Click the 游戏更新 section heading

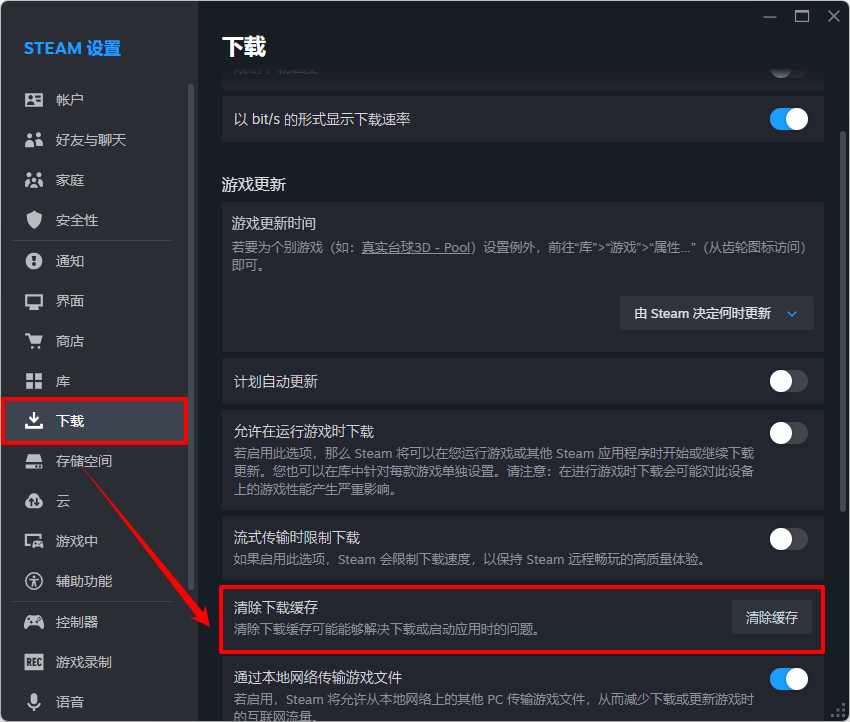point(254,185)
